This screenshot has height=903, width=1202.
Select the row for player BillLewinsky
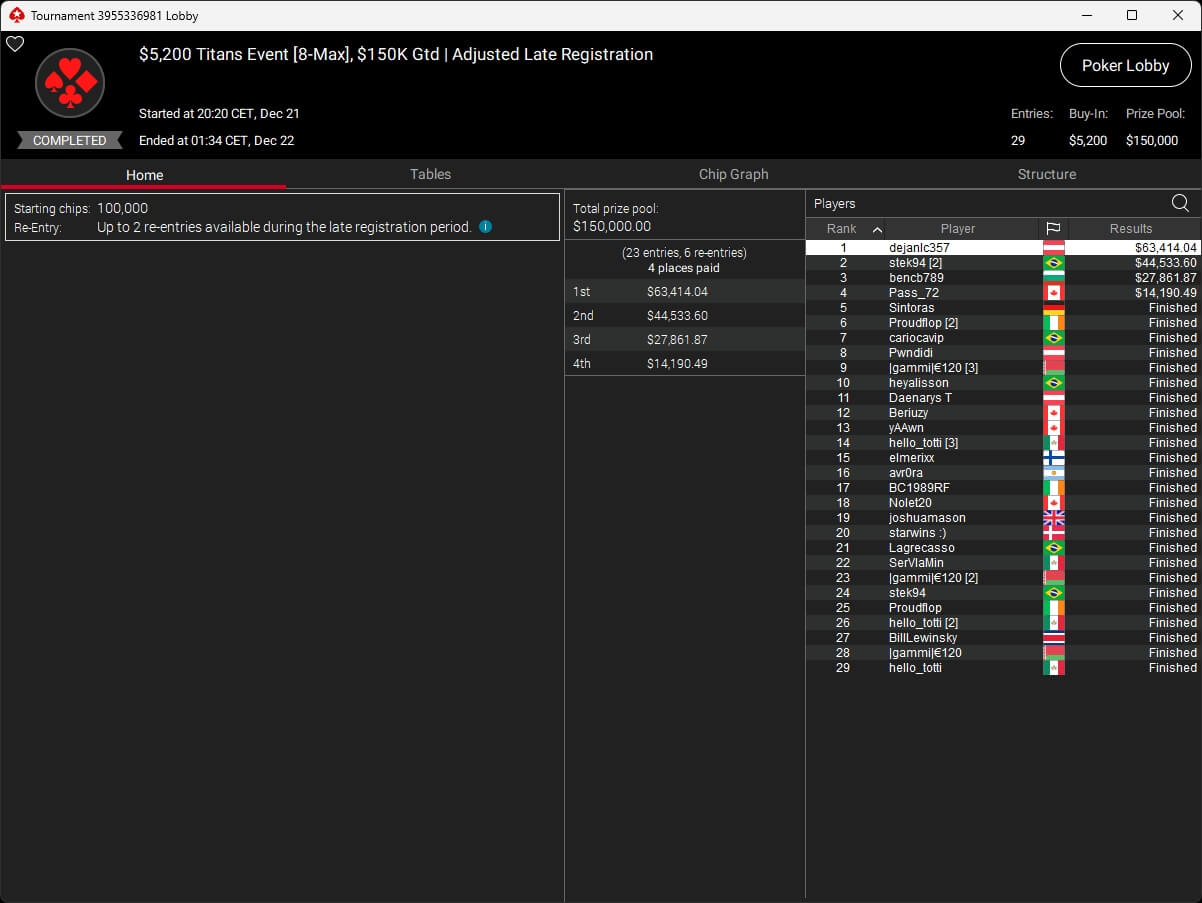click(922, 638)
